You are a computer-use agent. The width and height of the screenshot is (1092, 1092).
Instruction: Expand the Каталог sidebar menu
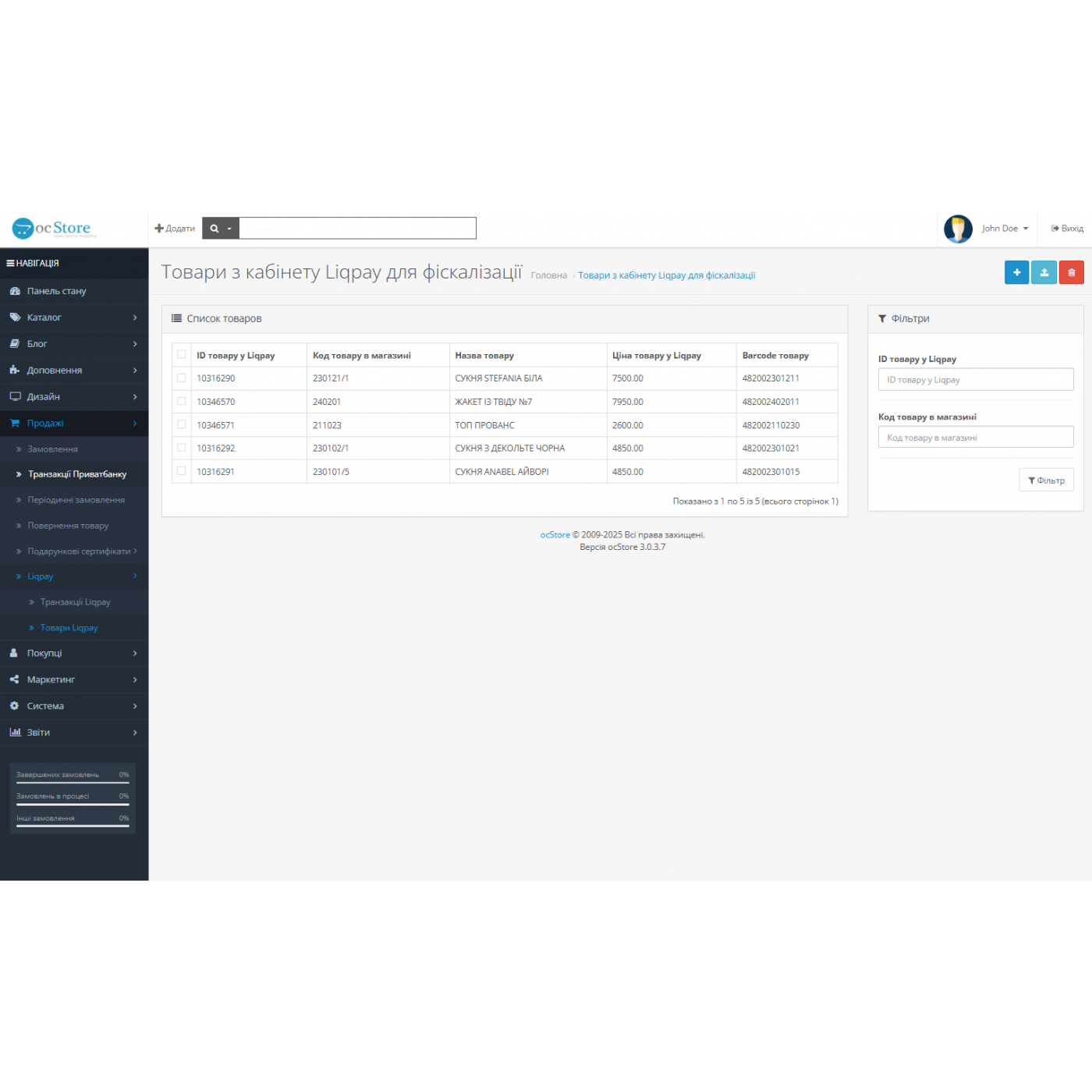[73, 317]
